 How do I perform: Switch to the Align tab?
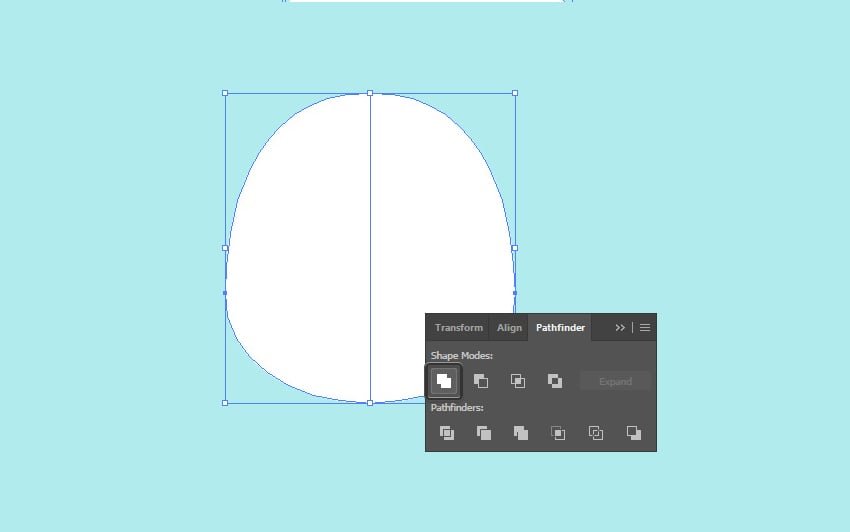click(510, 328)
